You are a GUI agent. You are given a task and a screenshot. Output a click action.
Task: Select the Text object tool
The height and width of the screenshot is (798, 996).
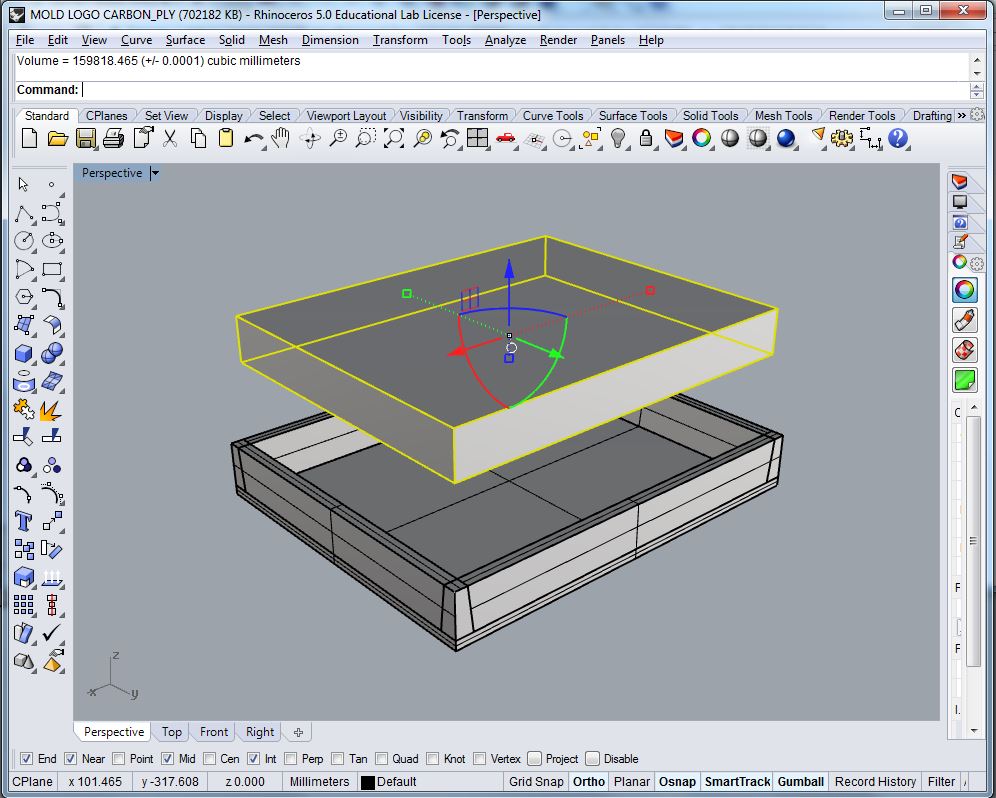pos(24,521)
